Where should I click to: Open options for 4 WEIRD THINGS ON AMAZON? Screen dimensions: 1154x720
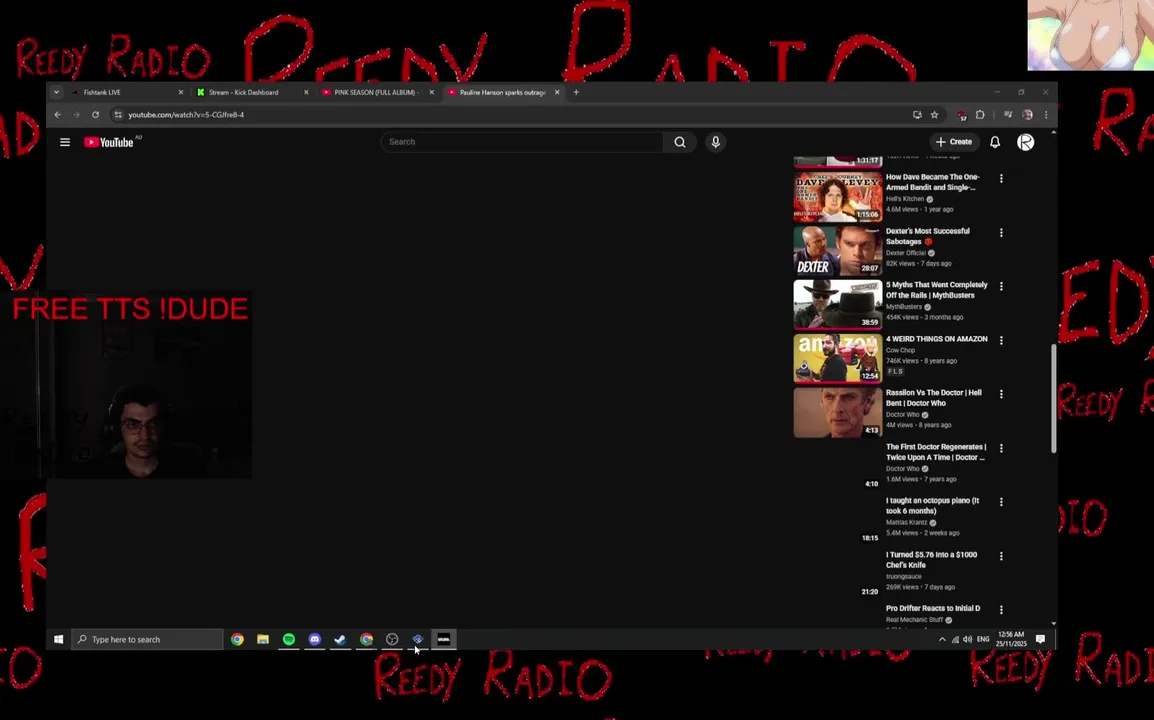pos(1001,340)
